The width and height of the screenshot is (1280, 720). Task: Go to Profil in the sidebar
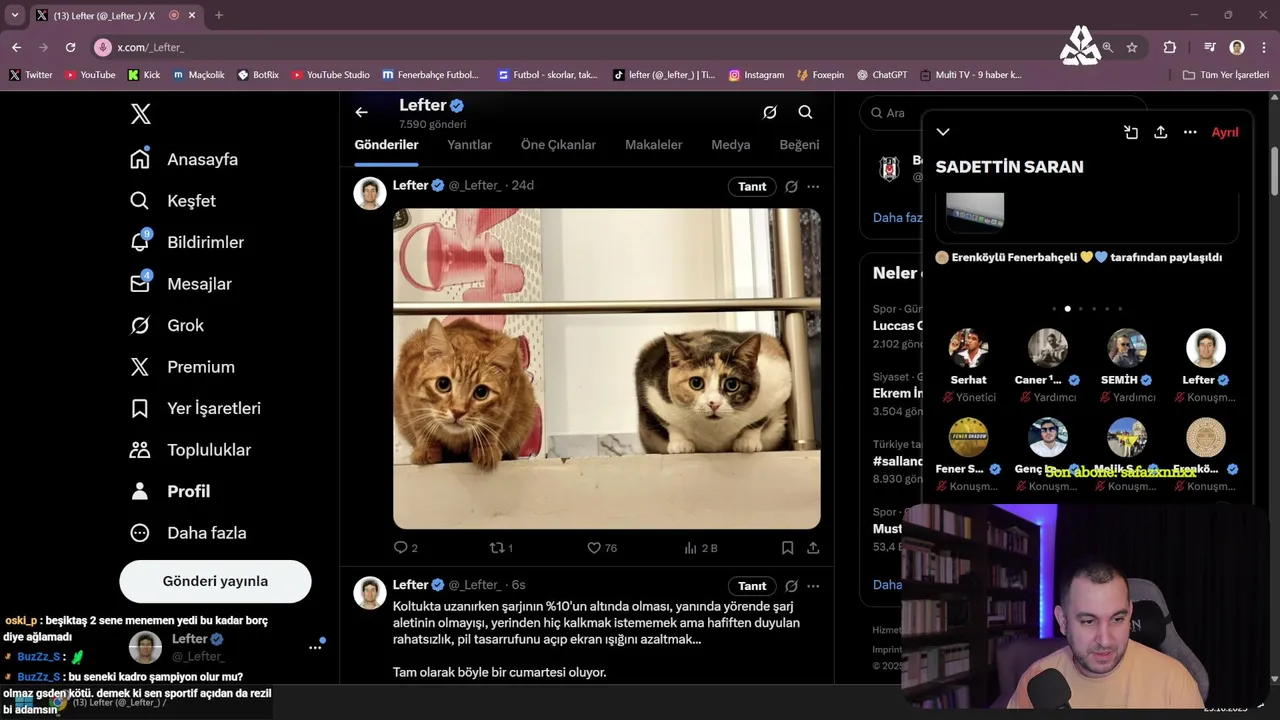point(171,491)
